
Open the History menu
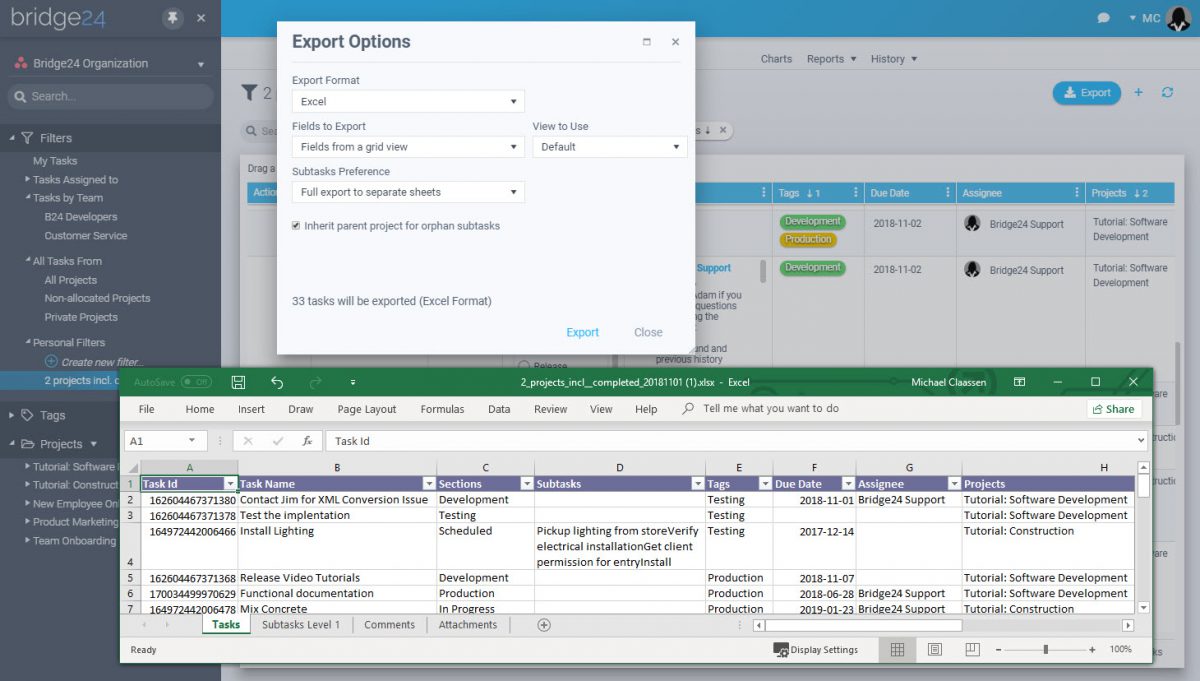893,59
